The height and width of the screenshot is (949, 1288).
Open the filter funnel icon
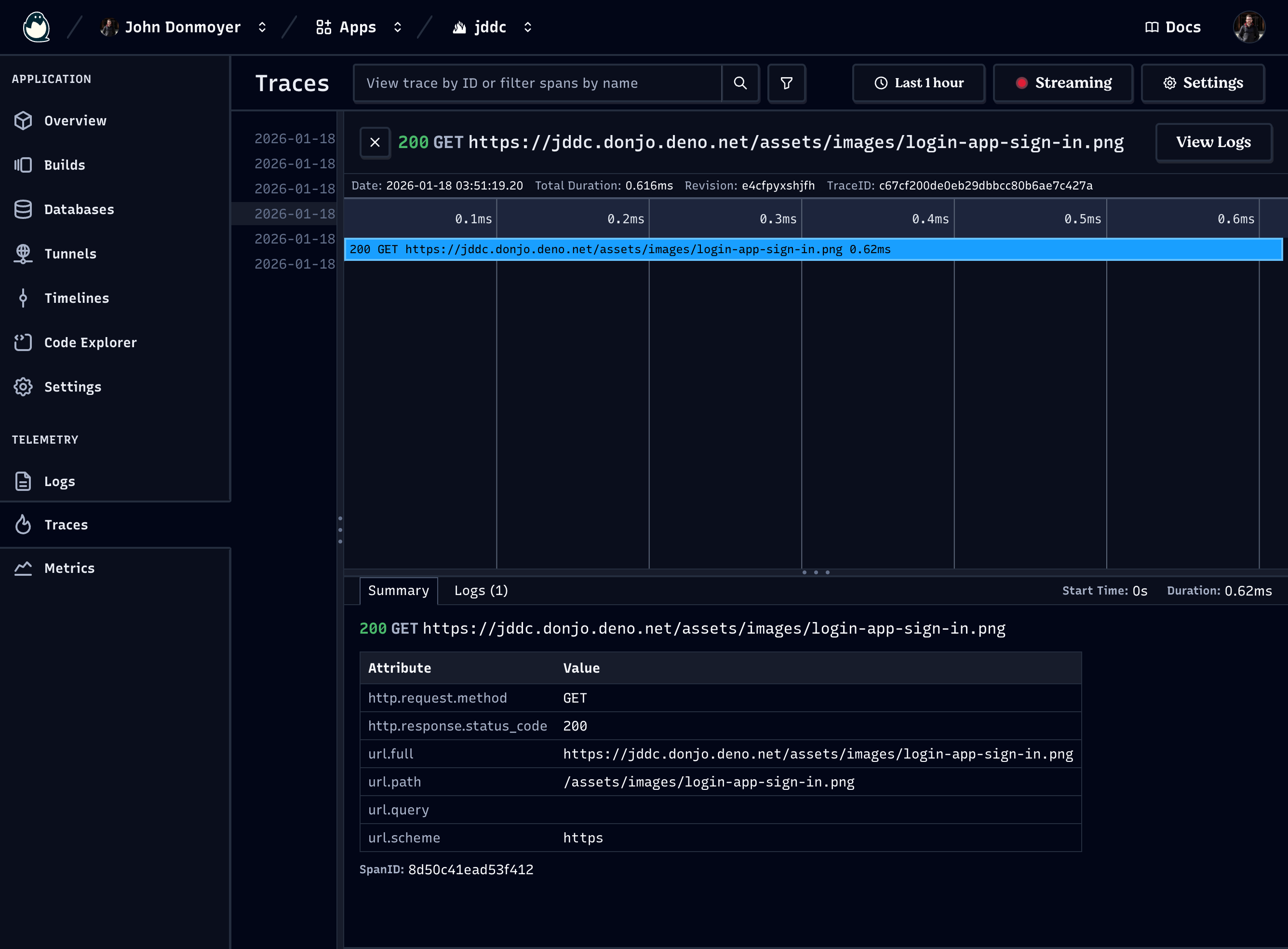(x=786, y=83)
